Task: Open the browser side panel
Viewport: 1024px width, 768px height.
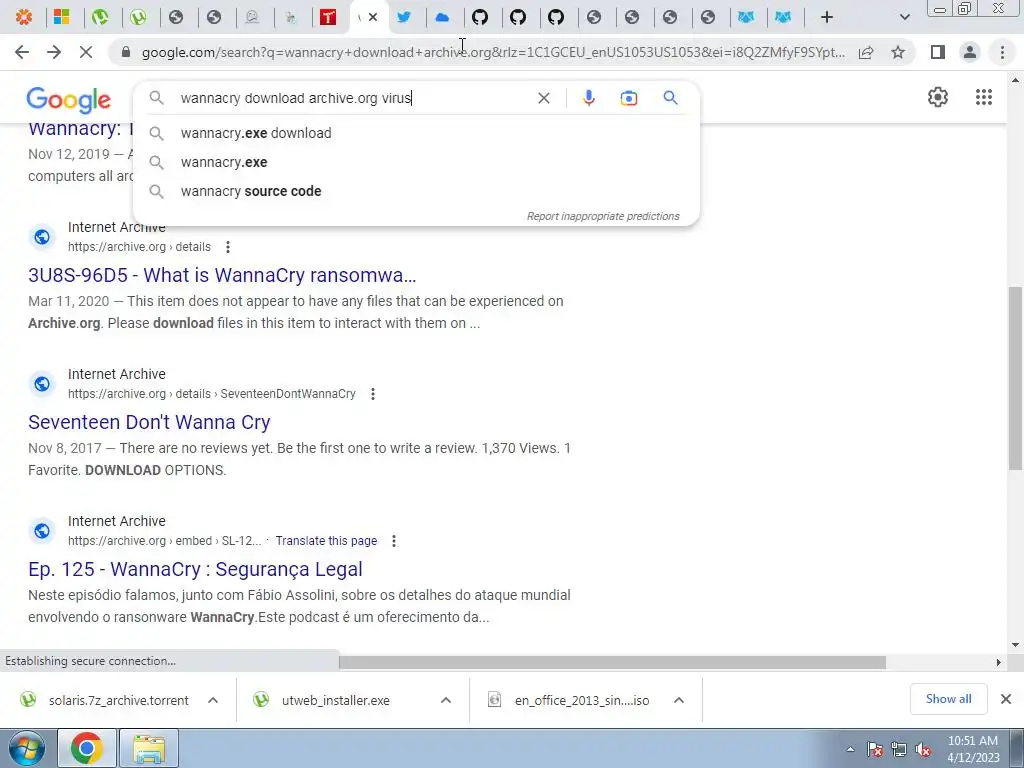Action: 938,52
